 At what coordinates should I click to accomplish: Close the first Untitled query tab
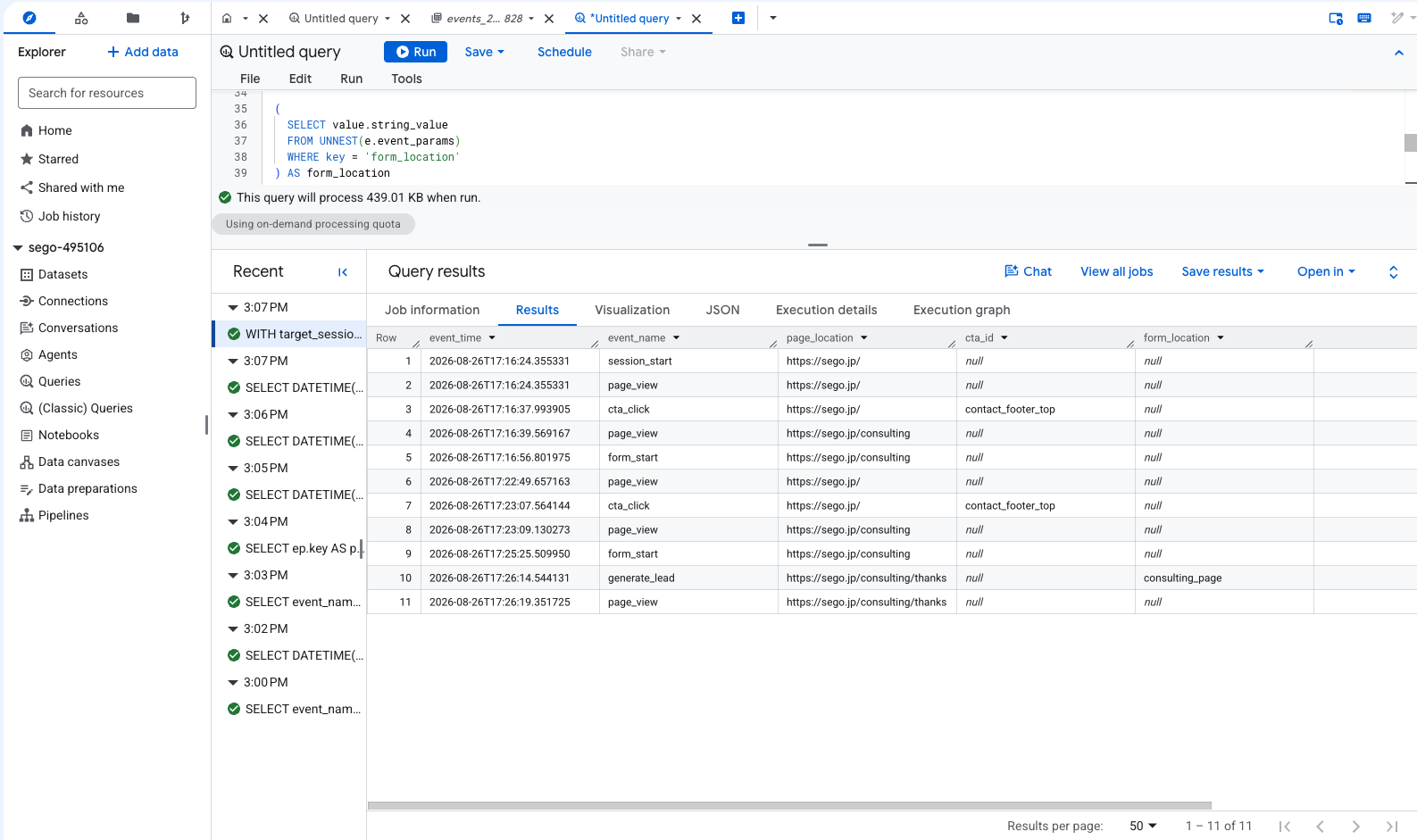coord(405,18)
